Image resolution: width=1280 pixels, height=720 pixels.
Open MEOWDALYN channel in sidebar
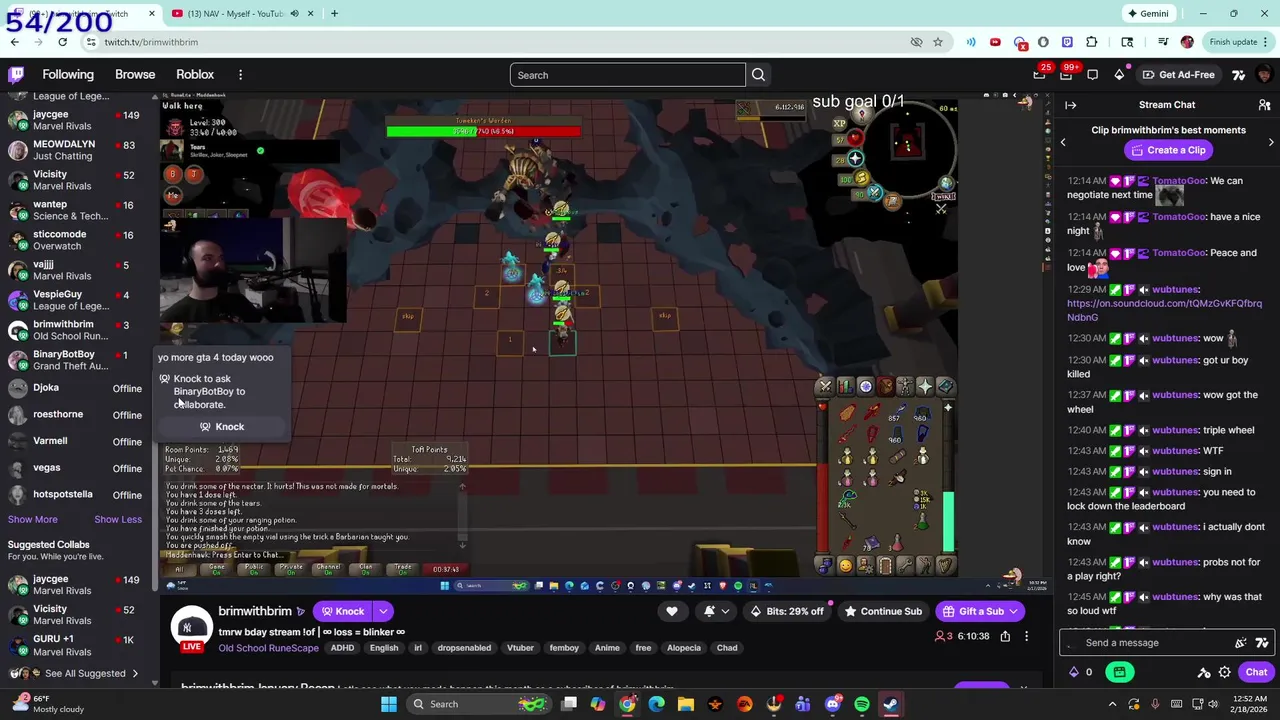(x=77, y=150)
